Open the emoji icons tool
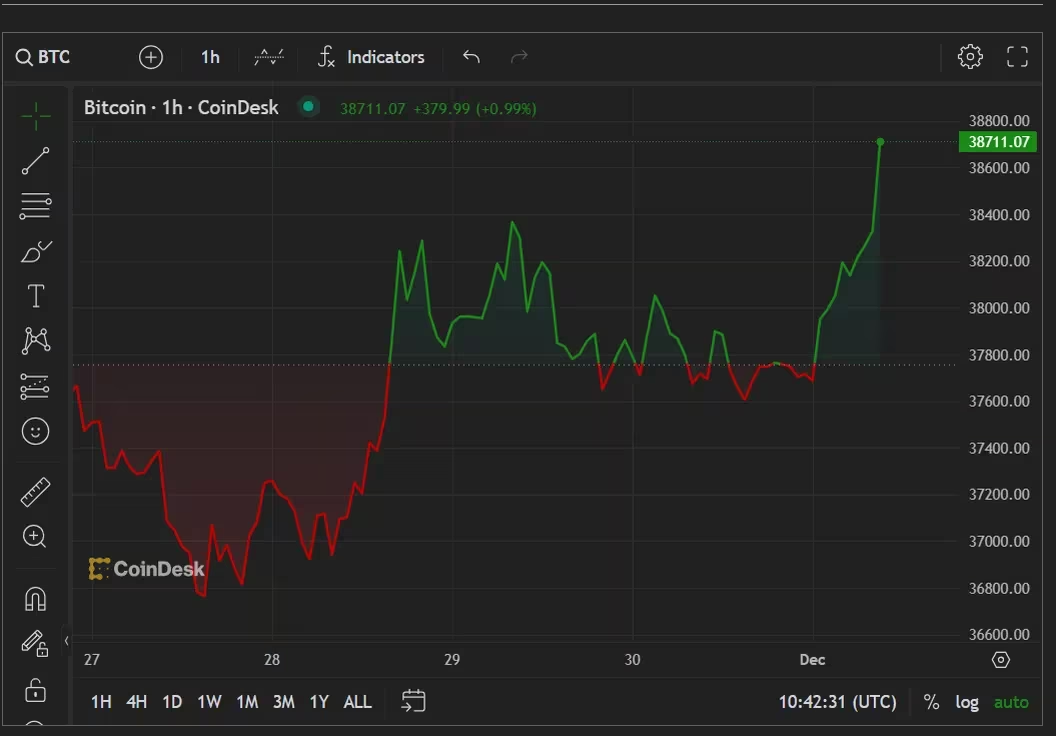 36,431
